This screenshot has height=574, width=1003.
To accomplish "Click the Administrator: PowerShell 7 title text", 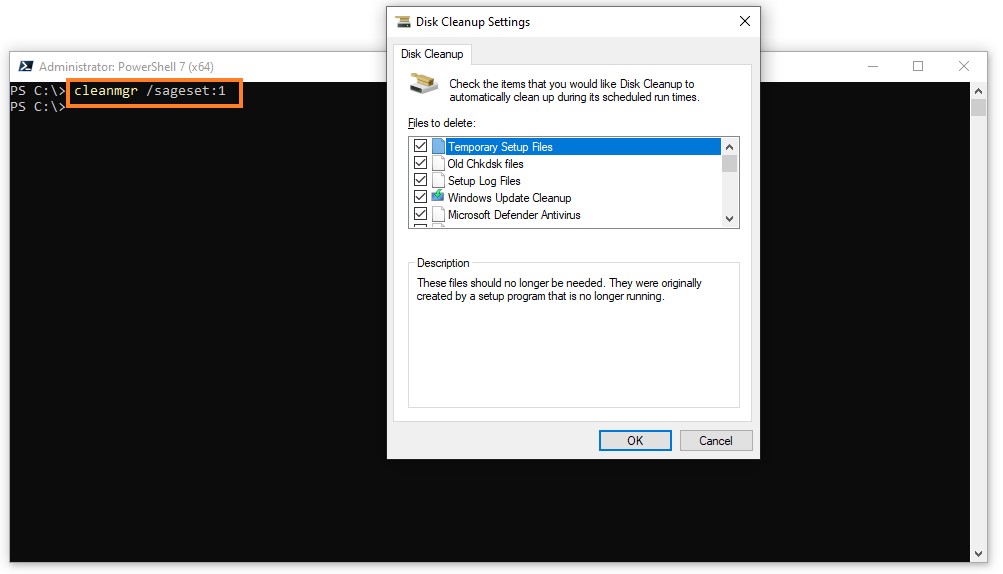I will (x=126, y=67).
